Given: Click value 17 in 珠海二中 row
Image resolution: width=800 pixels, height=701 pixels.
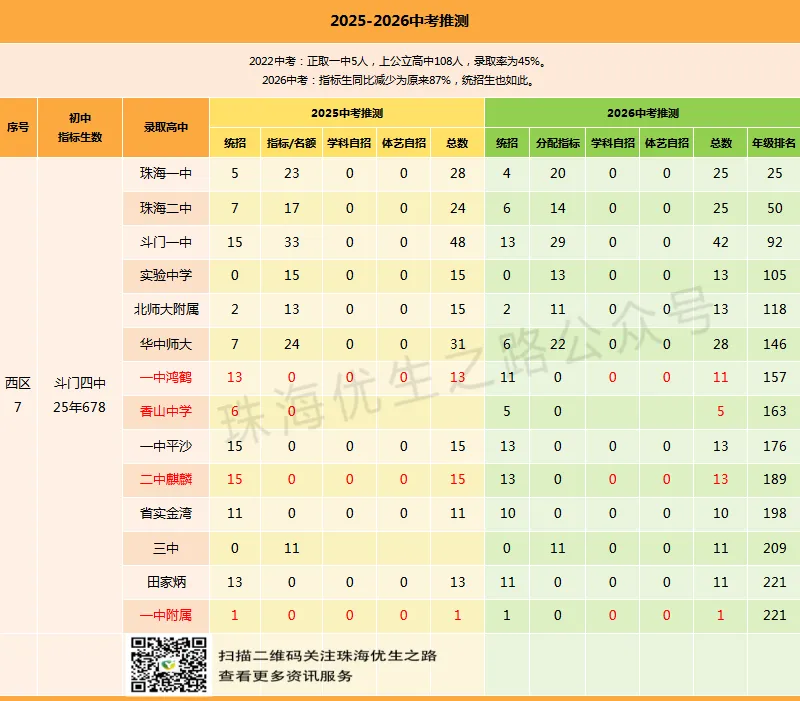Looking at the screenshot, I should [x=291, y=208].
